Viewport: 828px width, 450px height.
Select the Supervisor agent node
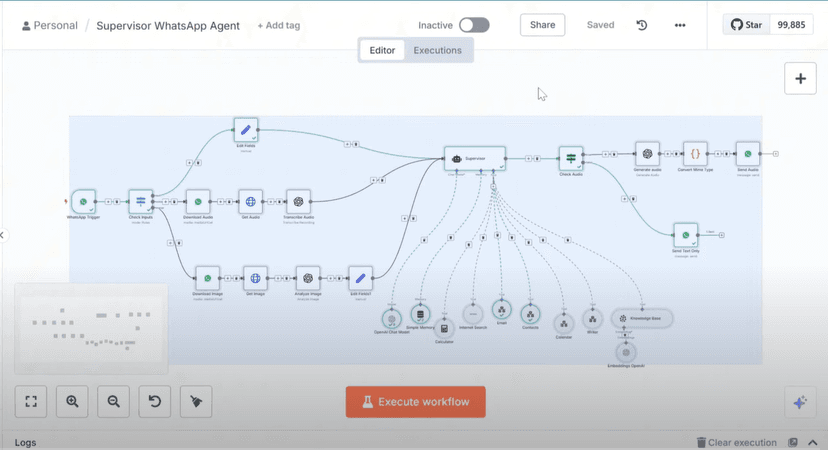475,158
